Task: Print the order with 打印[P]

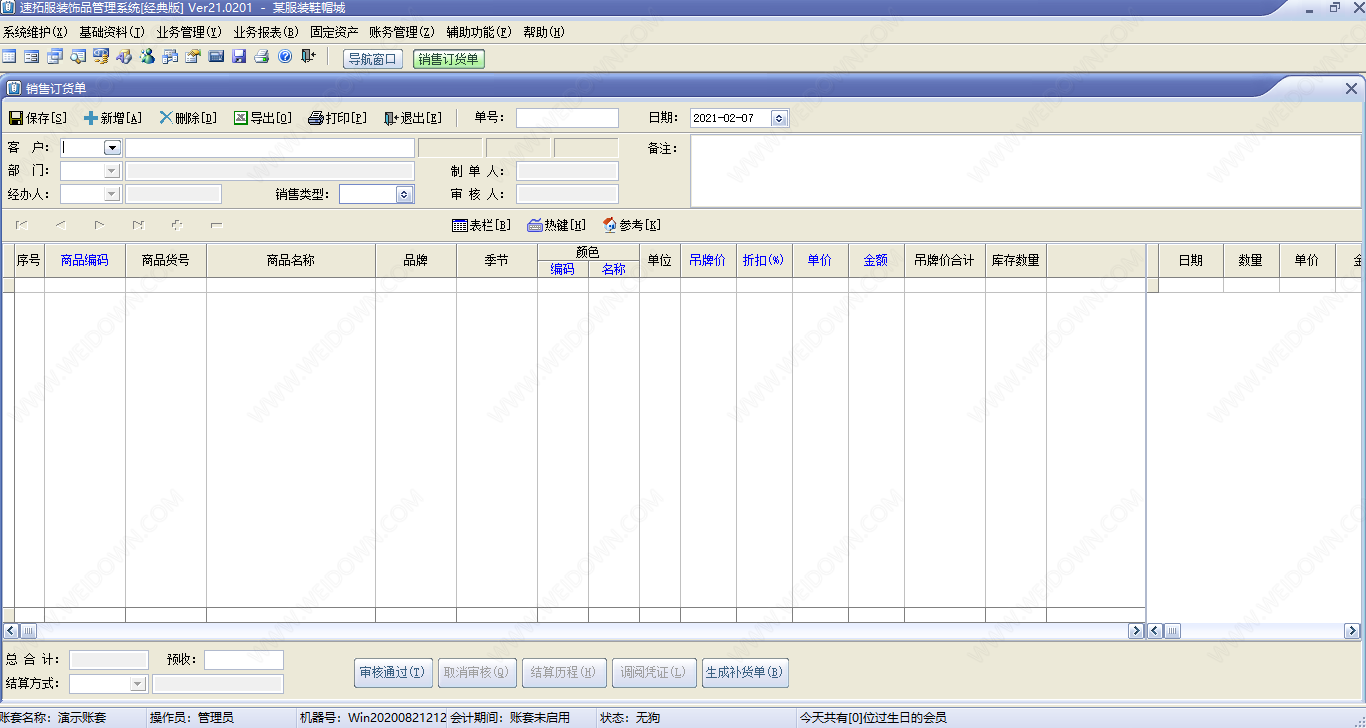Action: (x=338, y=118)
